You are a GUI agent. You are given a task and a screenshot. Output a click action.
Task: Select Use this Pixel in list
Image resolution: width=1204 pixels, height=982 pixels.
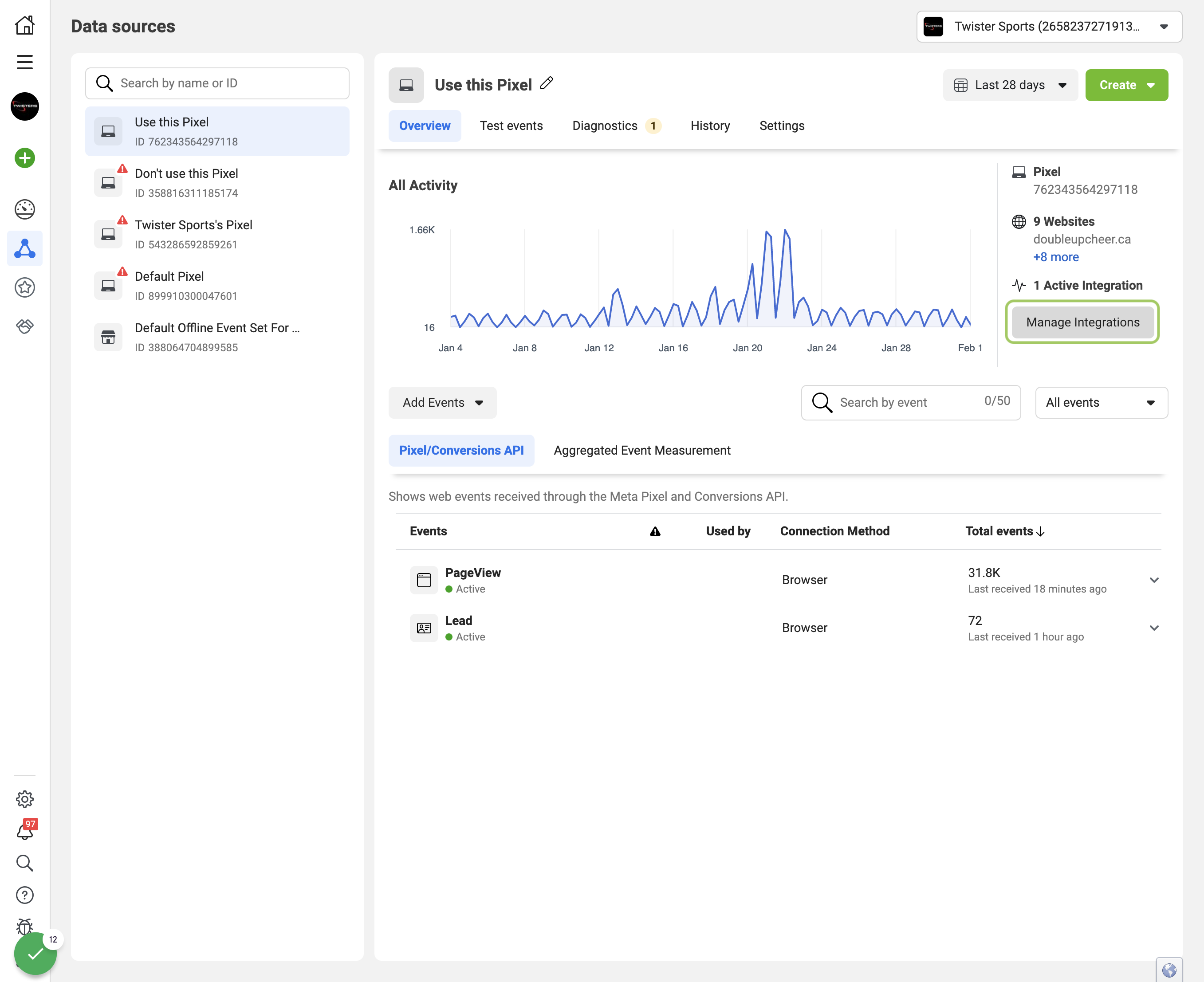point(217,131)
